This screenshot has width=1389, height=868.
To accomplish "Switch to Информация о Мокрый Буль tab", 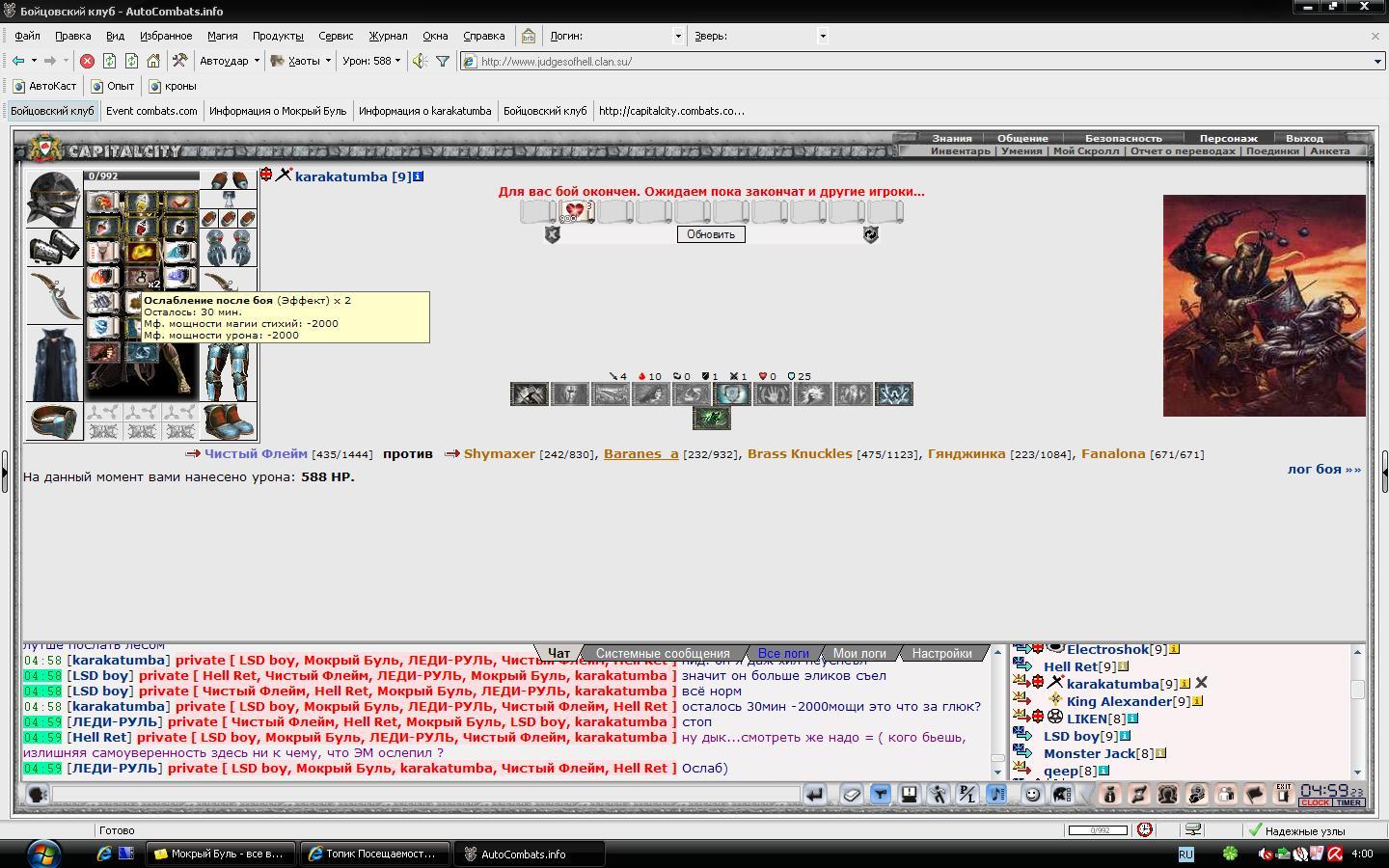I will (x=278, y=111).
